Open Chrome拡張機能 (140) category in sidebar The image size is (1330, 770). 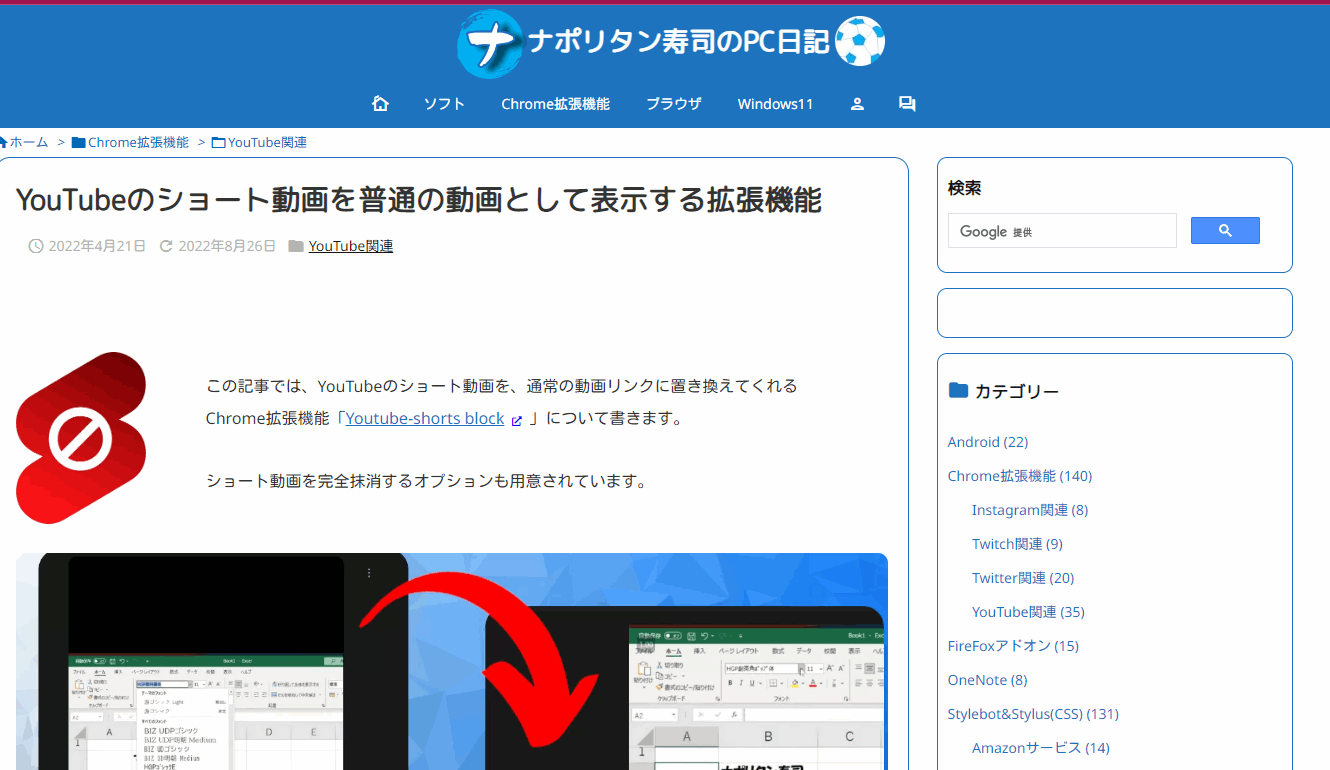pyautogui.click(x=1019, y=476)
